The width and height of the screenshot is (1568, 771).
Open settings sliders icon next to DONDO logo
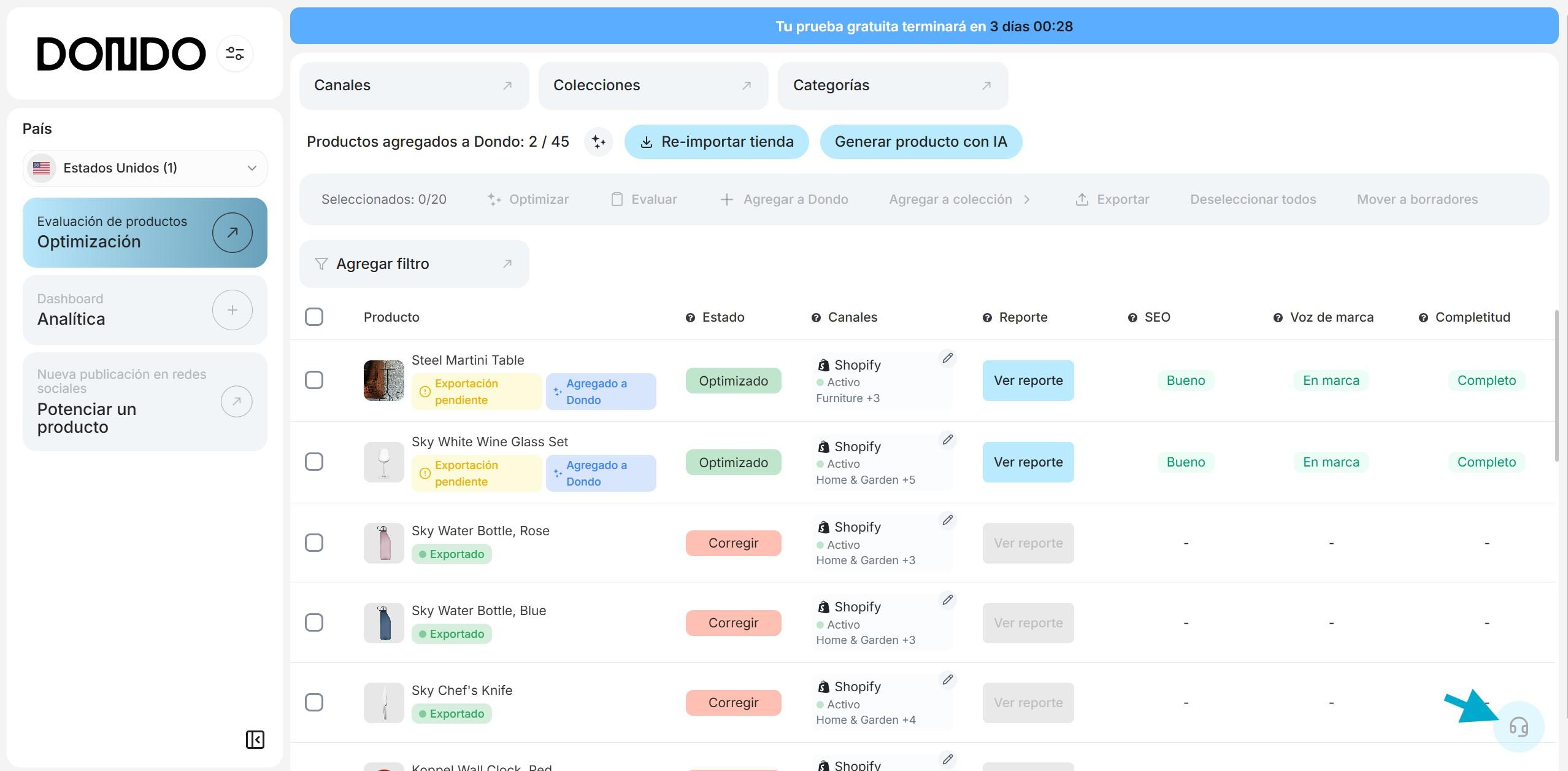(234, 53)
